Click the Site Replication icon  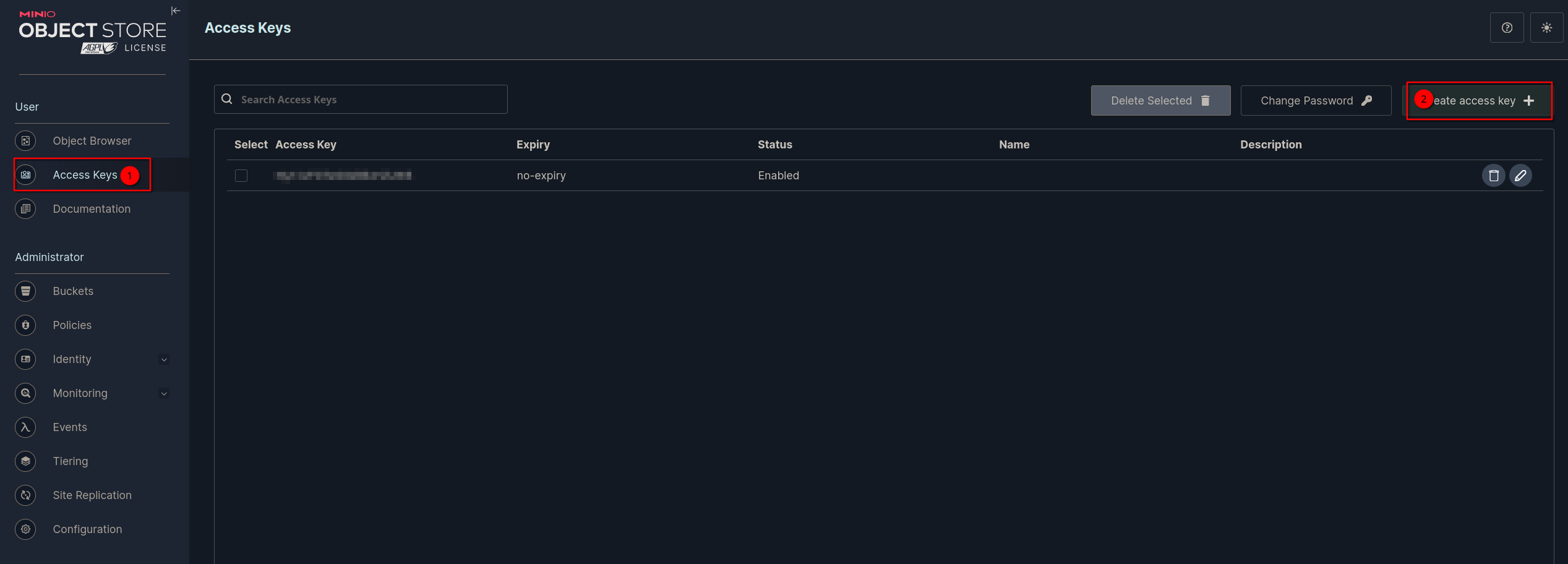click(25, 495)
